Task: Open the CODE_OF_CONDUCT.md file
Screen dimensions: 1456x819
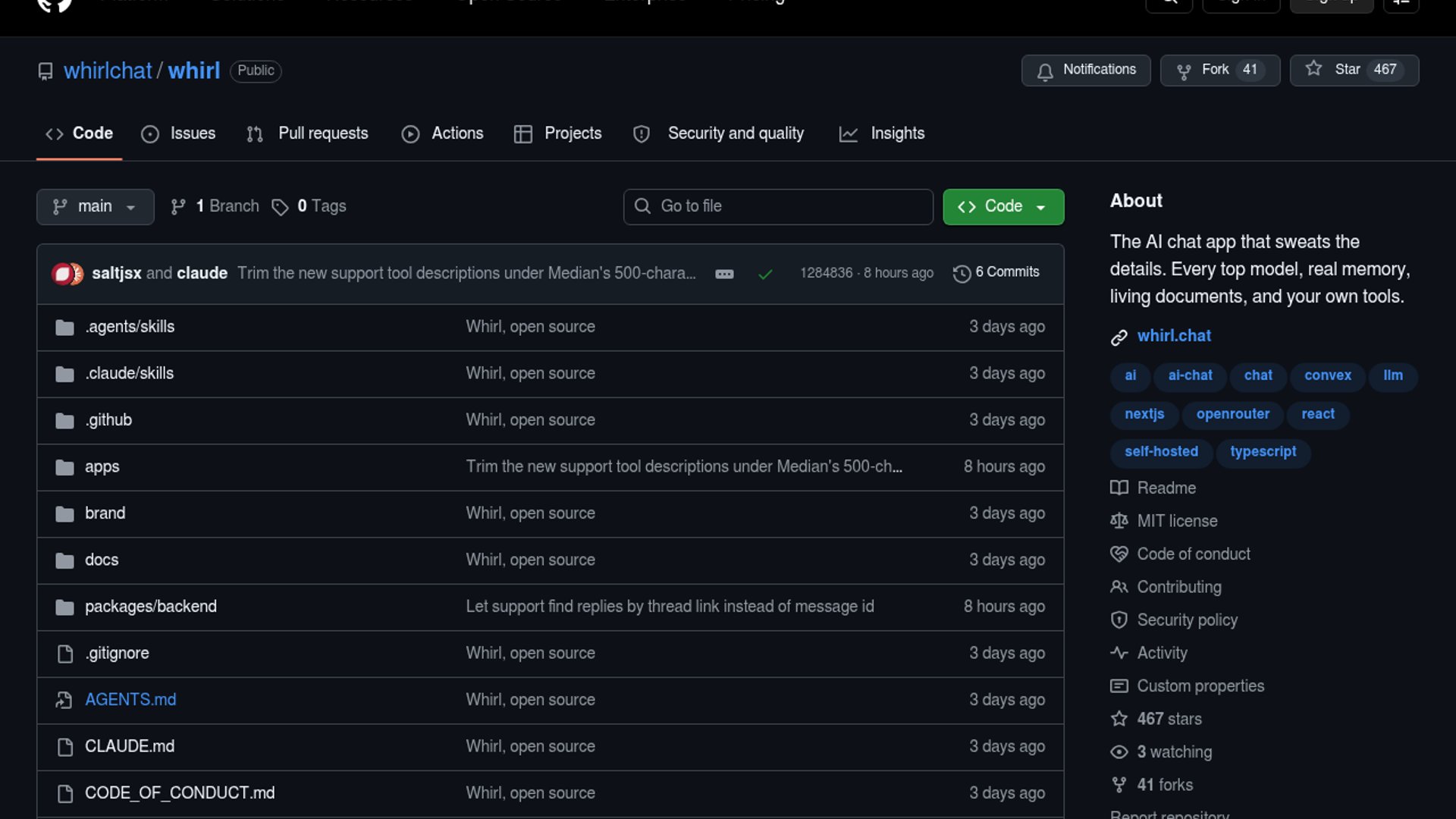Action: pos(180,793)
